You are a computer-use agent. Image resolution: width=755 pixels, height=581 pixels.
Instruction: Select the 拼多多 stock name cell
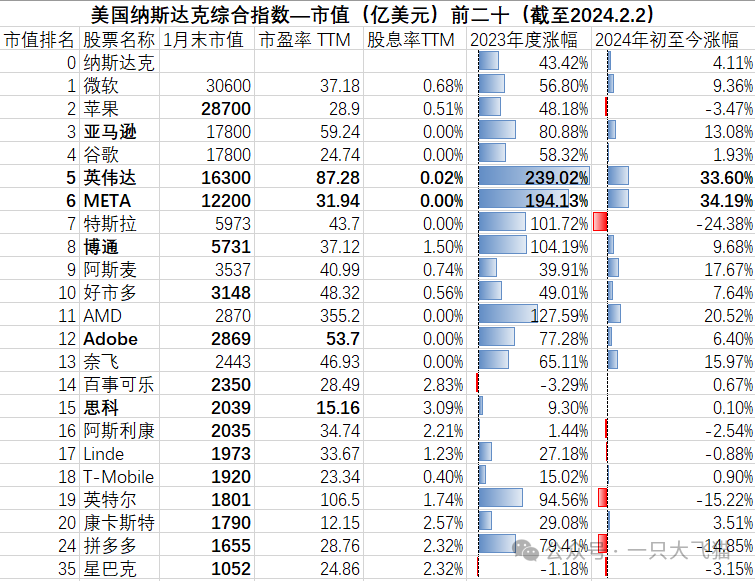point(110,546)
